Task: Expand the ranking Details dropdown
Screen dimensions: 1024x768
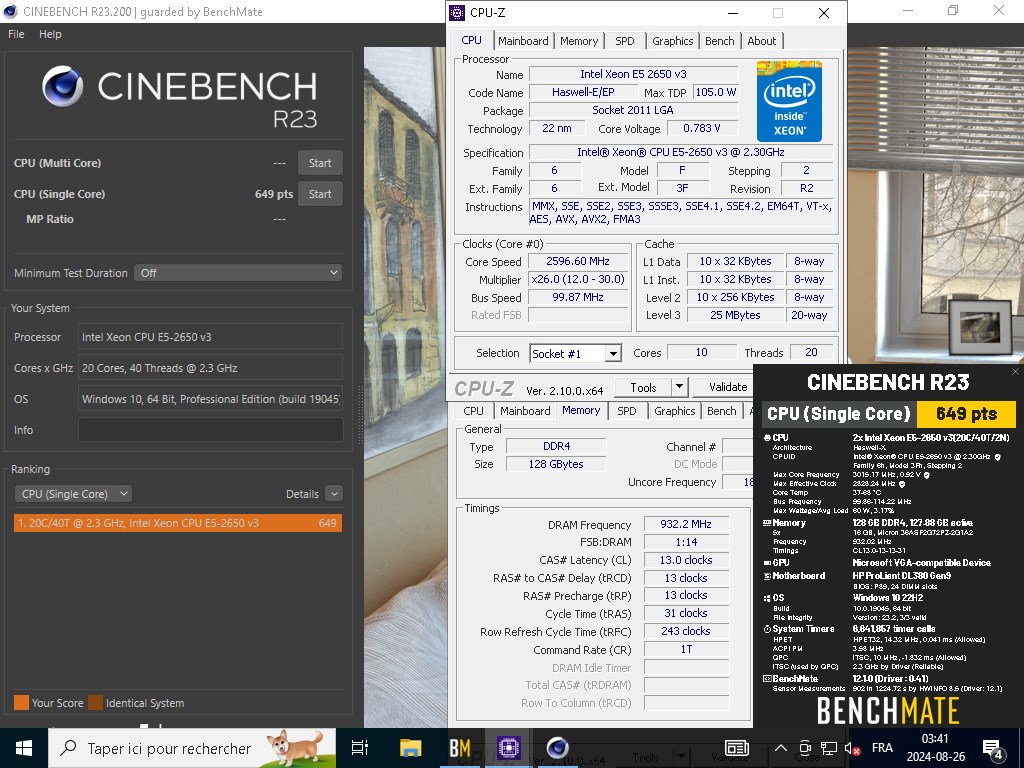Action: (x=334, y=494)
